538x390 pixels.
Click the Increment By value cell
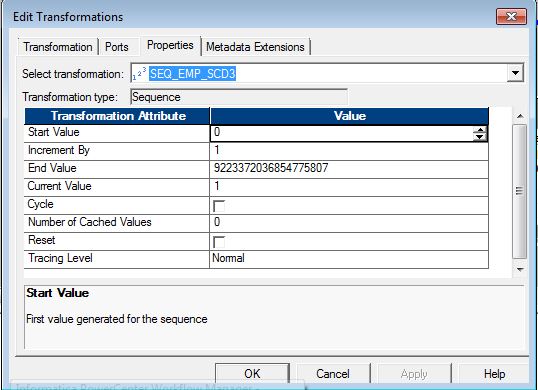click(x=349, y=151)
